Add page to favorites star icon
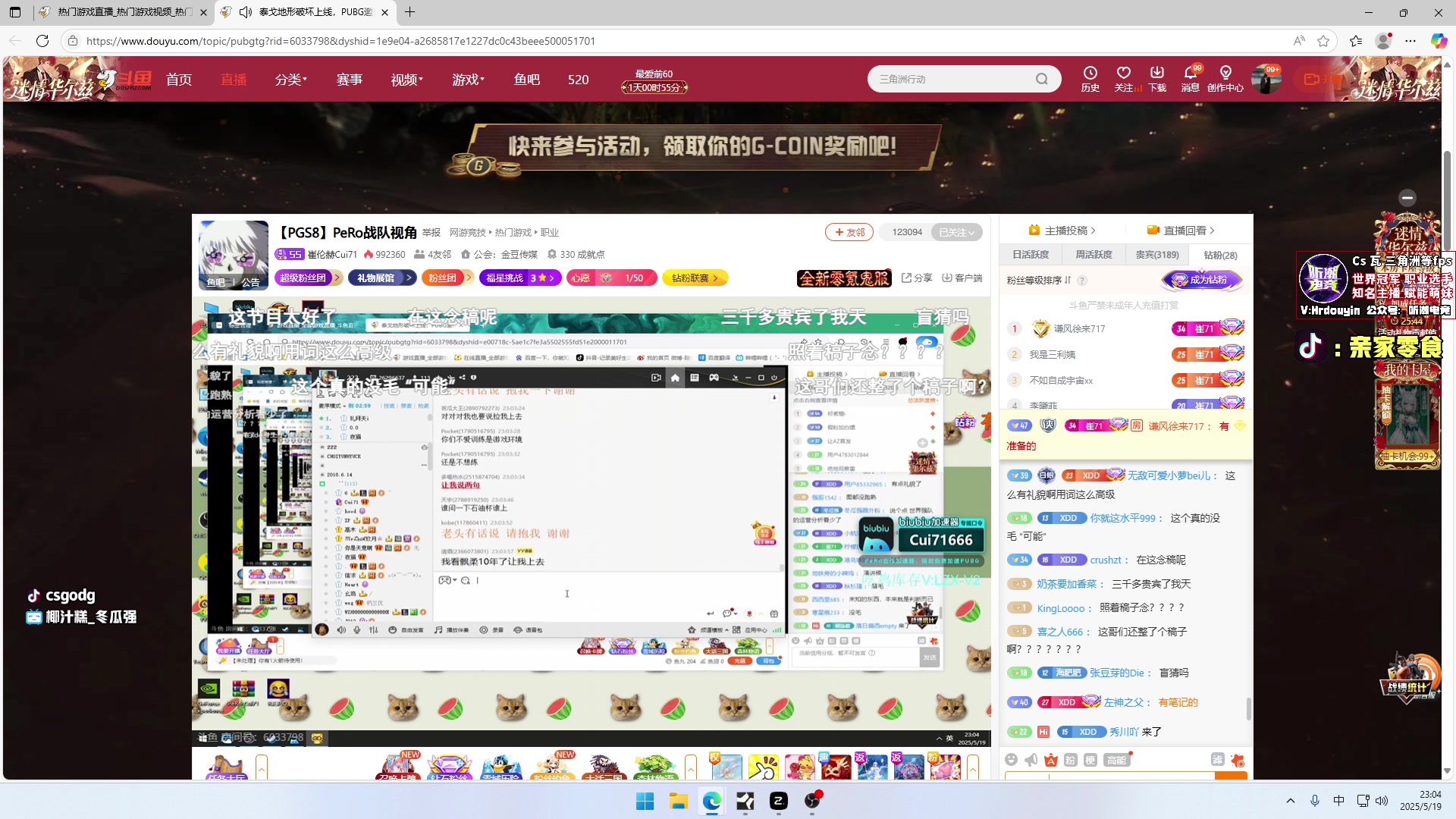 1323,41
